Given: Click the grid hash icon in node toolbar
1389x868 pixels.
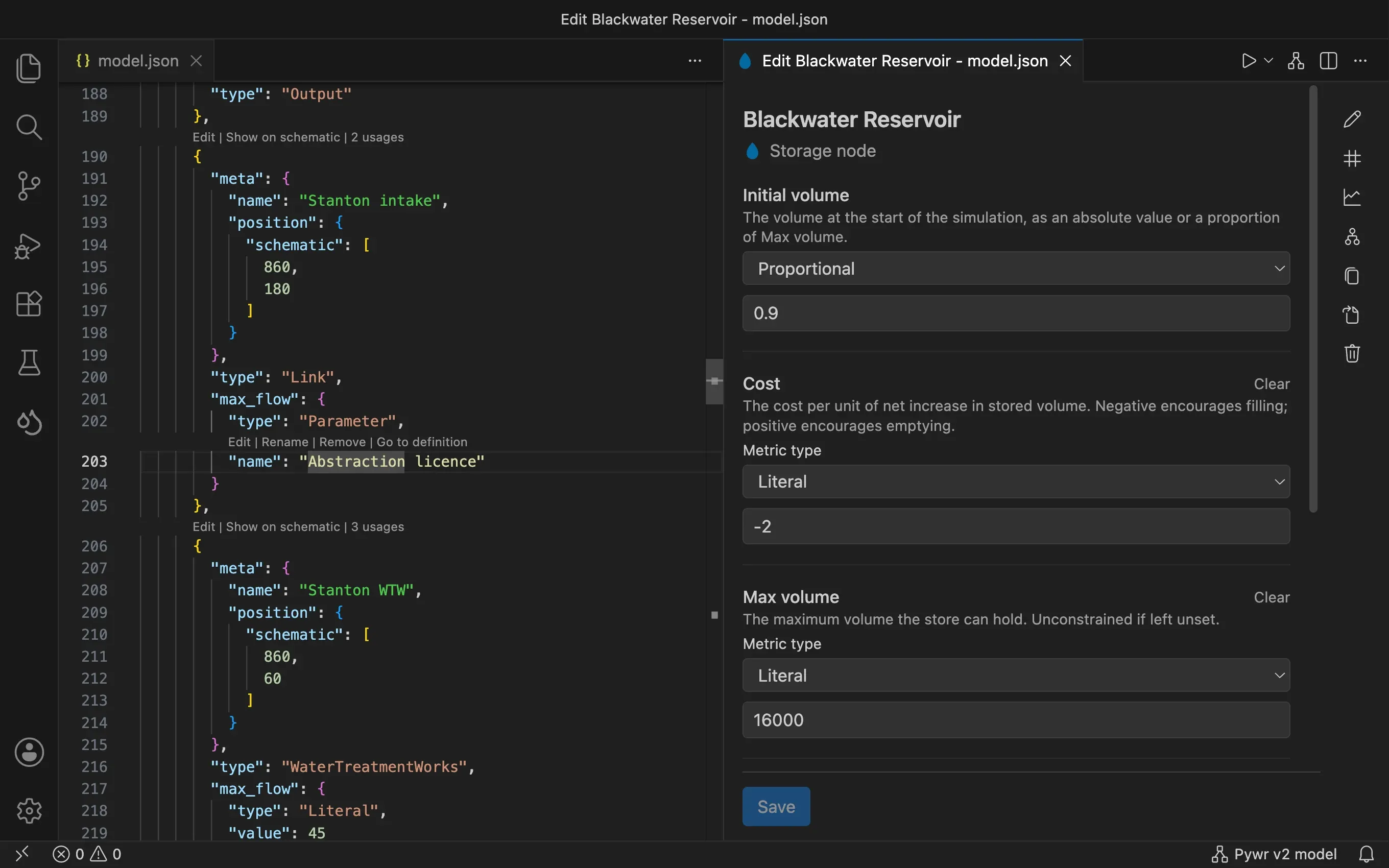Looking at the screenshot, I should (1352, 158).
